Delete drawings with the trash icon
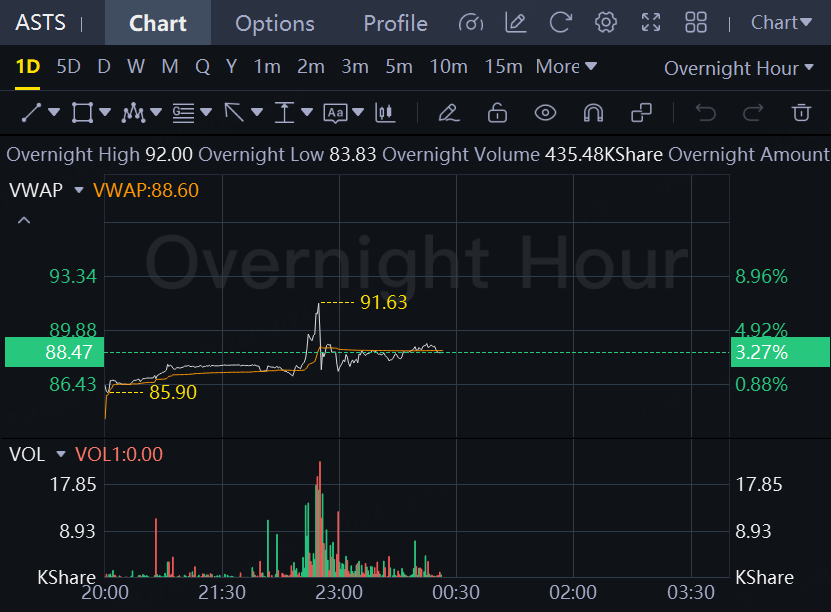Image resolution: width=831 pixels, height=612 pixels. point(801,112)
